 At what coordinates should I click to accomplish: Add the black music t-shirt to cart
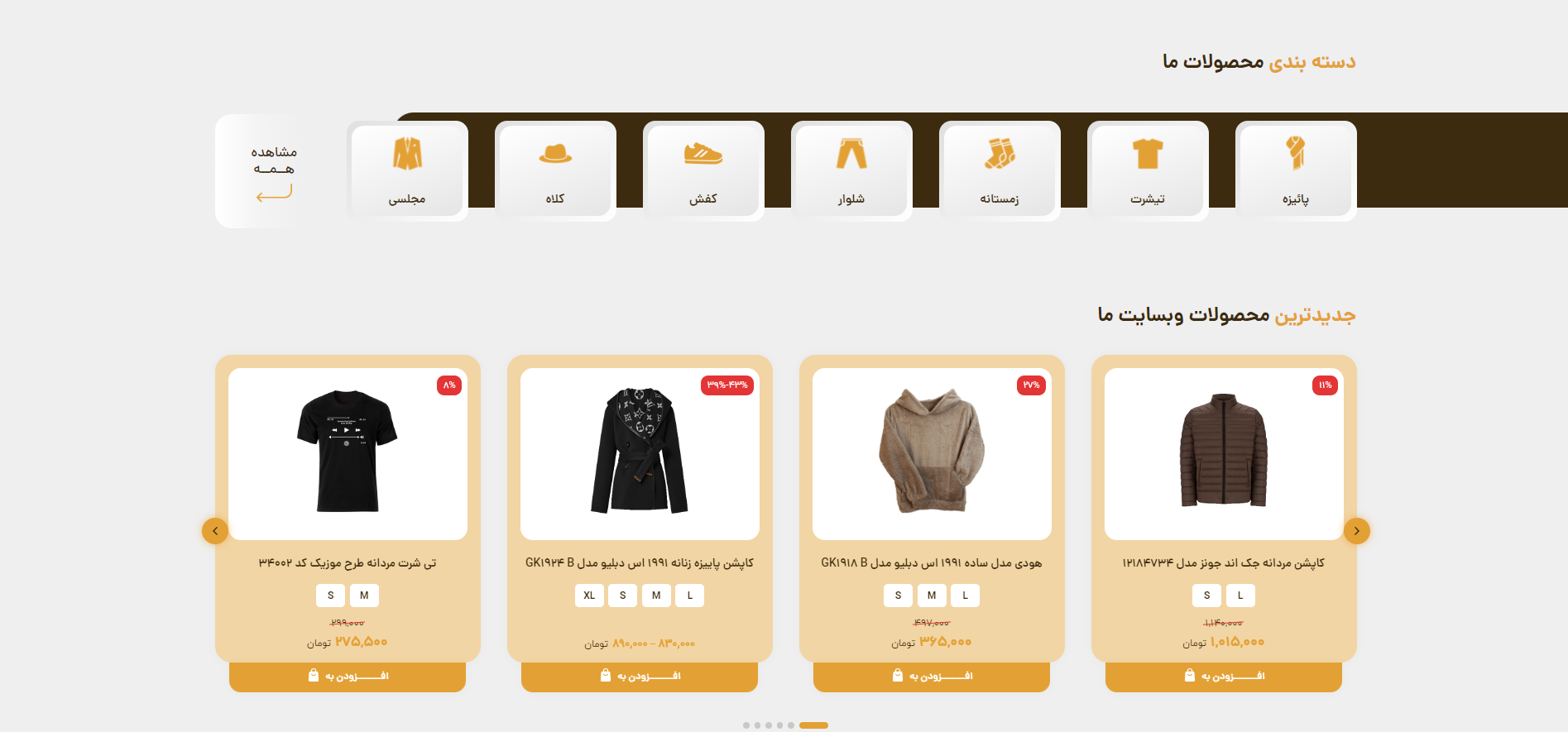348,677
